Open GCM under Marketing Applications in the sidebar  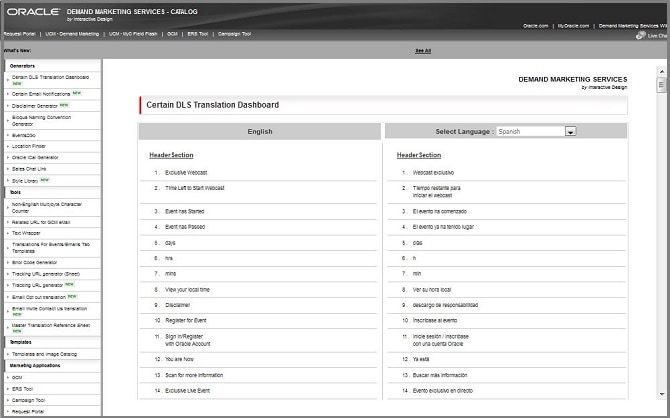tap(17, 377)
